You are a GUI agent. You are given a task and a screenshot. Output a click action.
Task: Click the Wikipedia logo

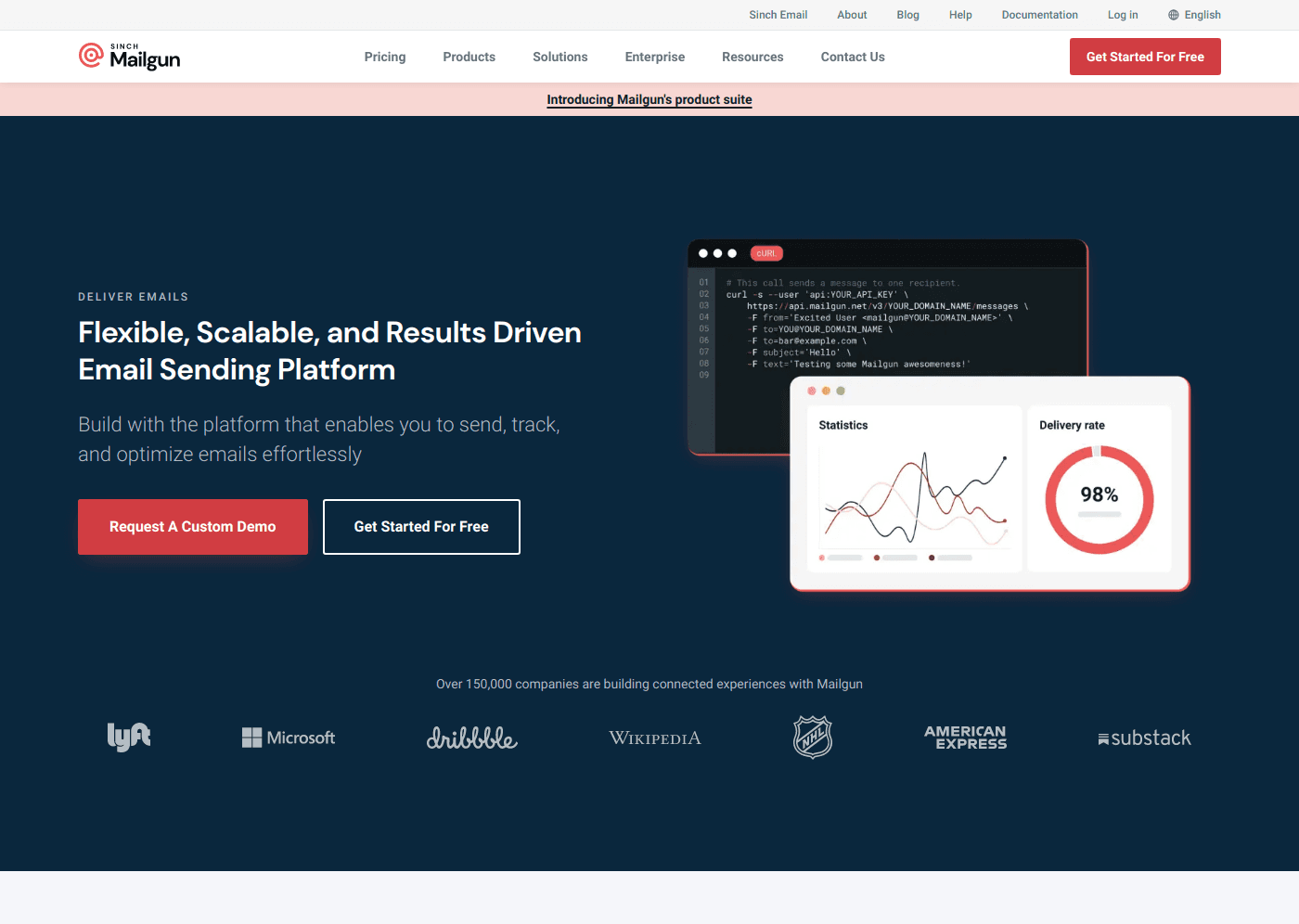coord(655,738)
